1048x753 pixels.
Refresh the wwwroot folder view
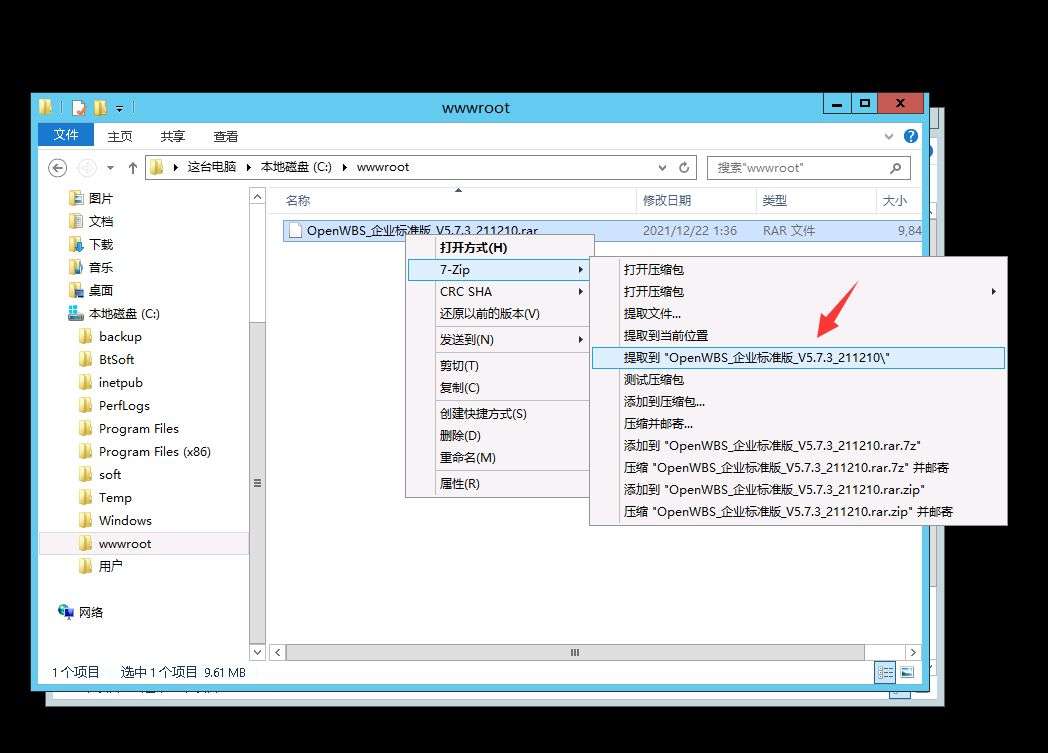pyautogui.click(x=685, y=167)
